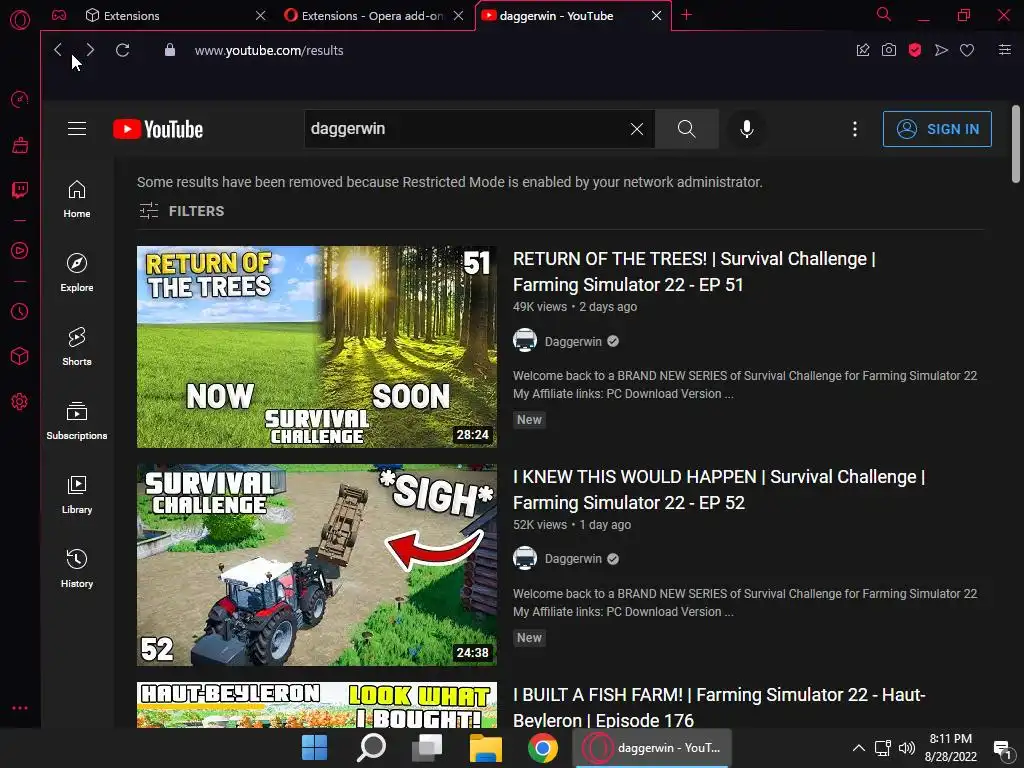Viewport: 1024px width, 768px height.
Task: Open a new tab with plus button
Action: point(686,15)
